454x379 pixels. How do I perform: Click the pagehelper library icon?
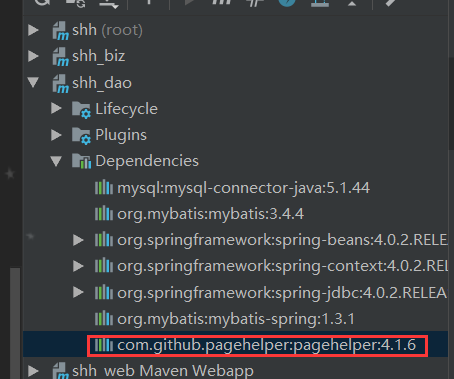104,345
